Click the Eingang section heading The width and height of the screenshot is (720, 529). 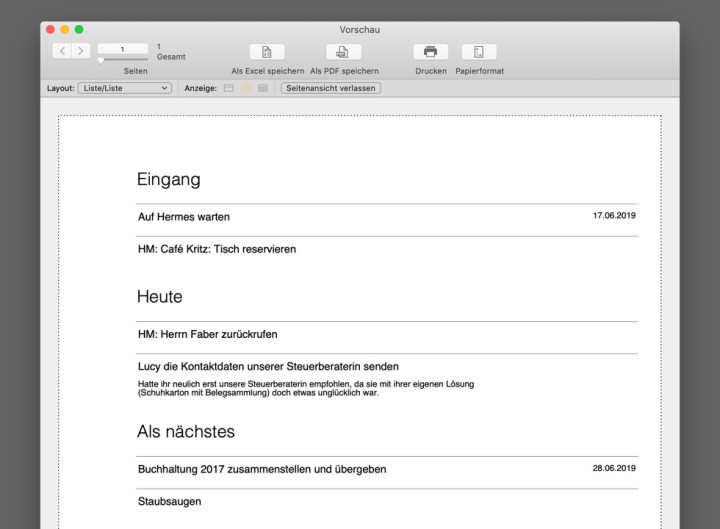coord(168,180)
